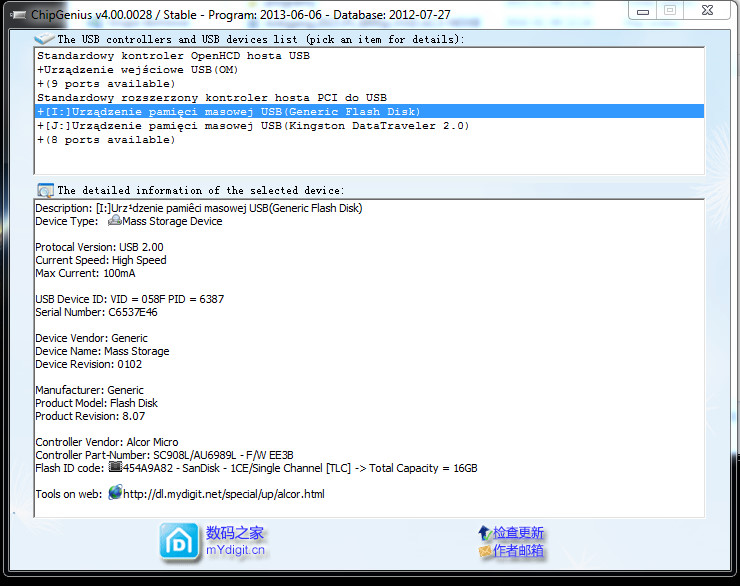Click Manufacturer: Generic text

[x=89, y=390]
